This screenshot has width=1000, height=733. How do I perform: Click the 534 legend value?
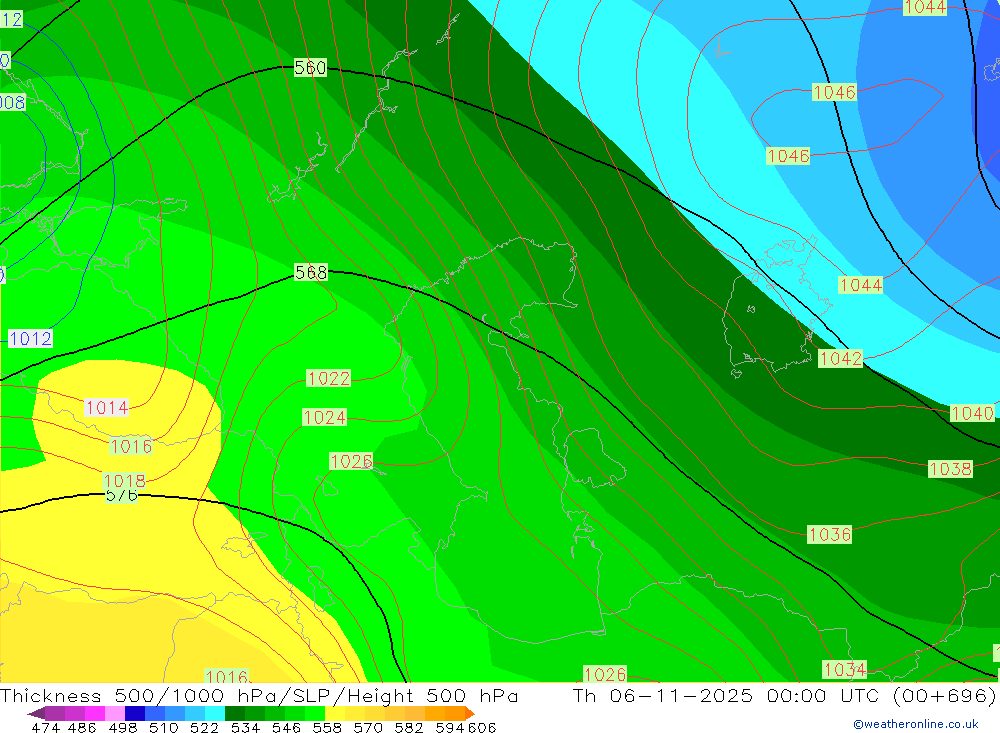click(x=245, y=727)
